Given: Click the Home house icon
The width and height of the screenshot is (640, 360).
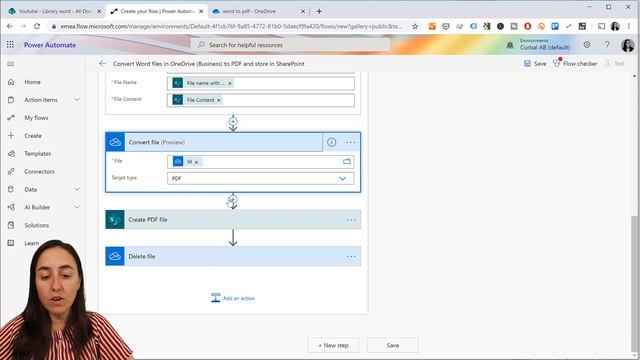Looking at the screenshot, I should click(x=11, y=82).
